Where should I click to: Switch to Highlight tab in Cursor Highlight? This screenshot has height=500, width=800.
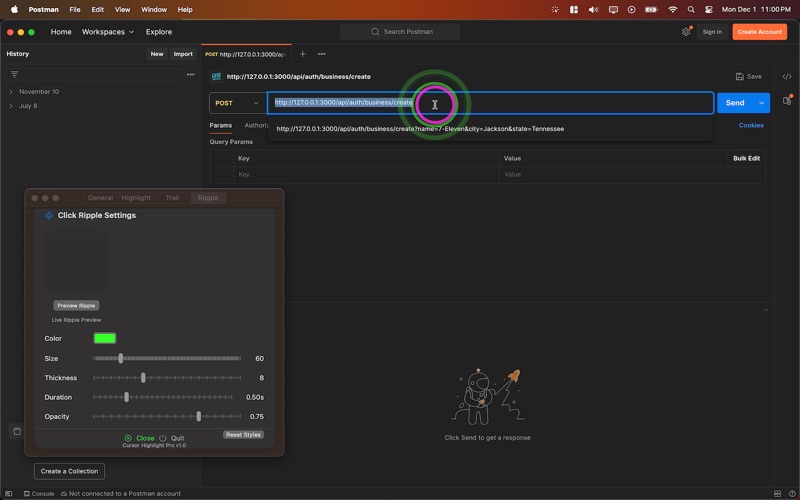click(136, 198)
